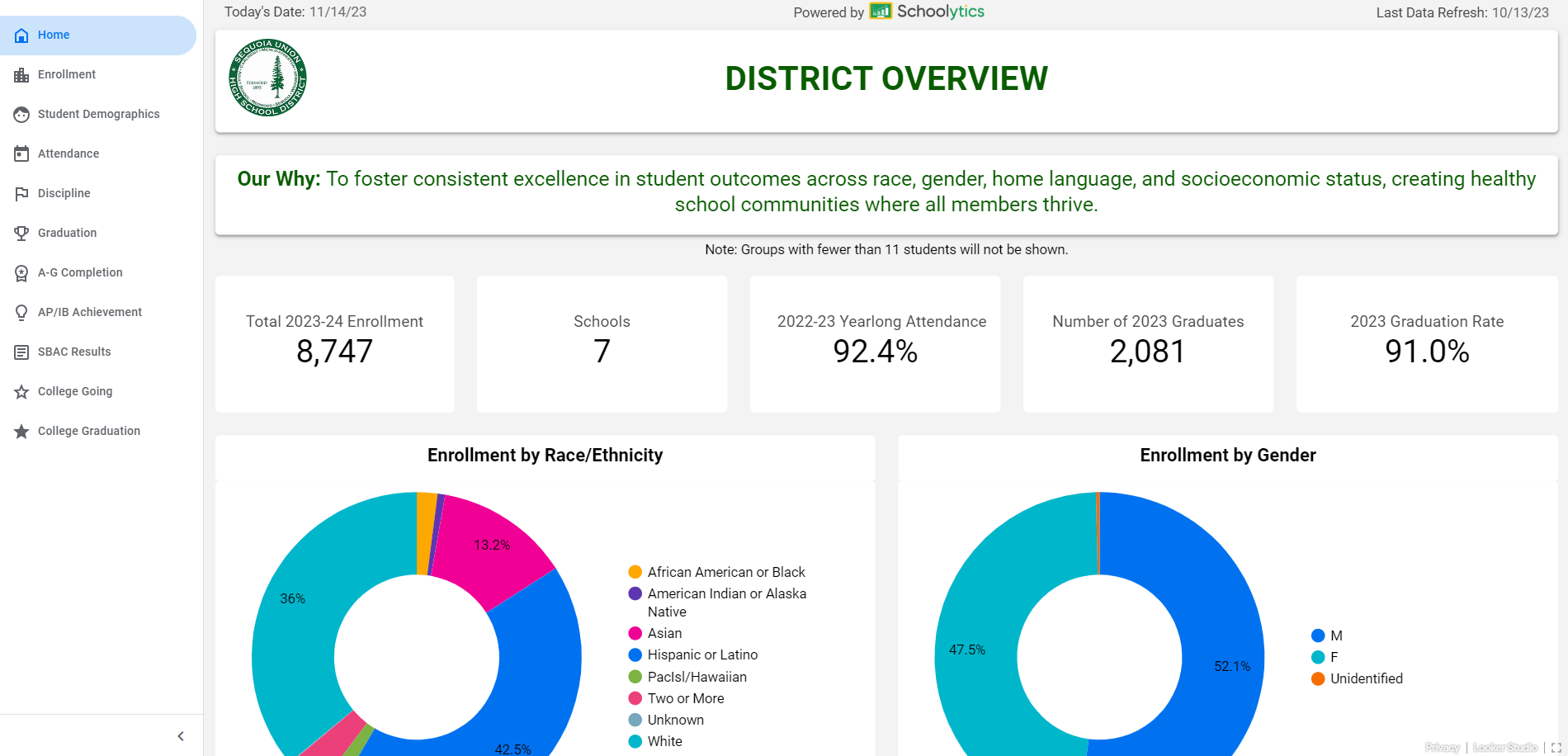Click the Enrollment by Race/Ethnicity chart title

tap(545, 456)
